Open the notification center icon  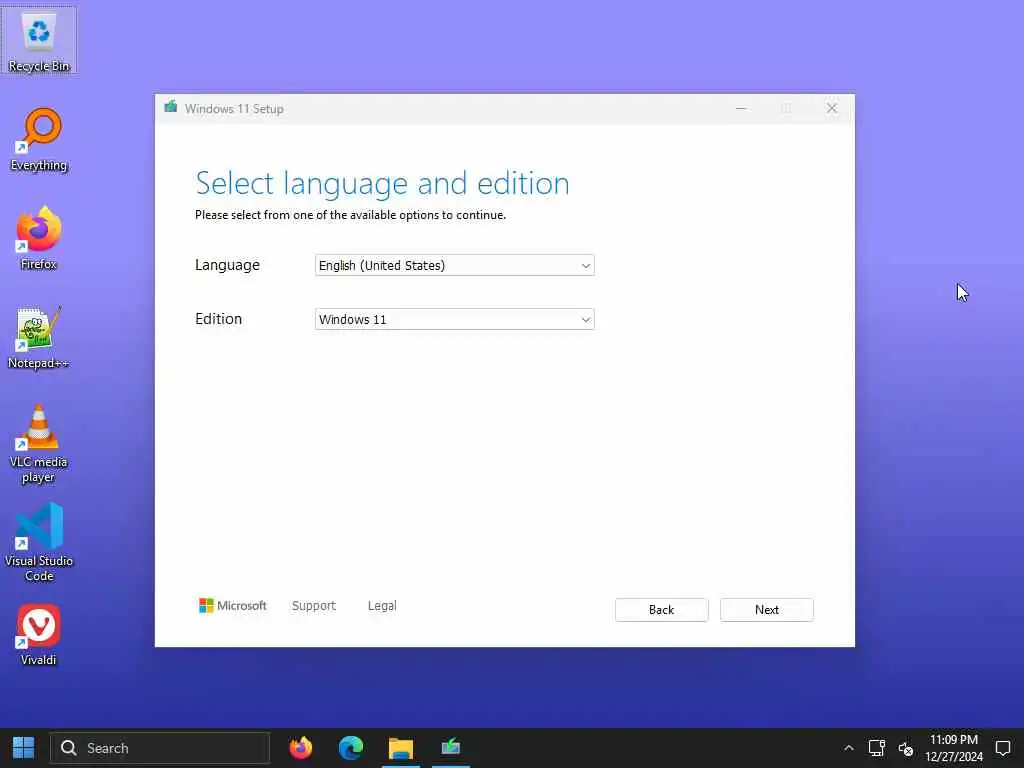point(1002,748)
